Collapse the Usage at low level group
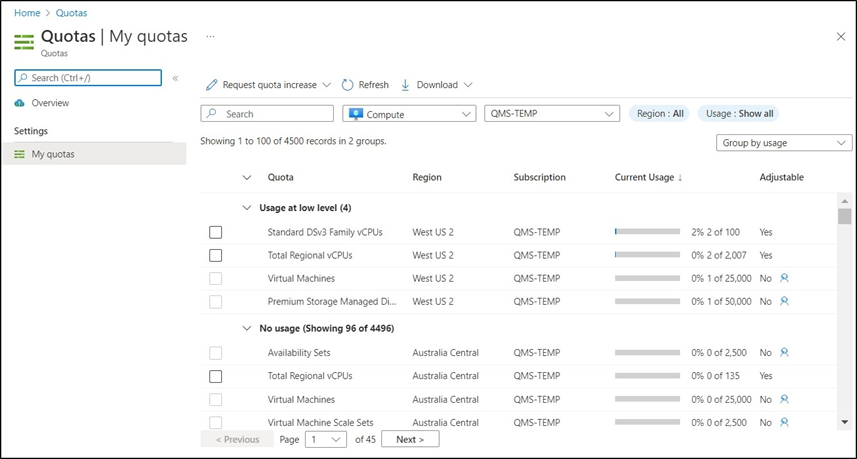 click(247, 208)
